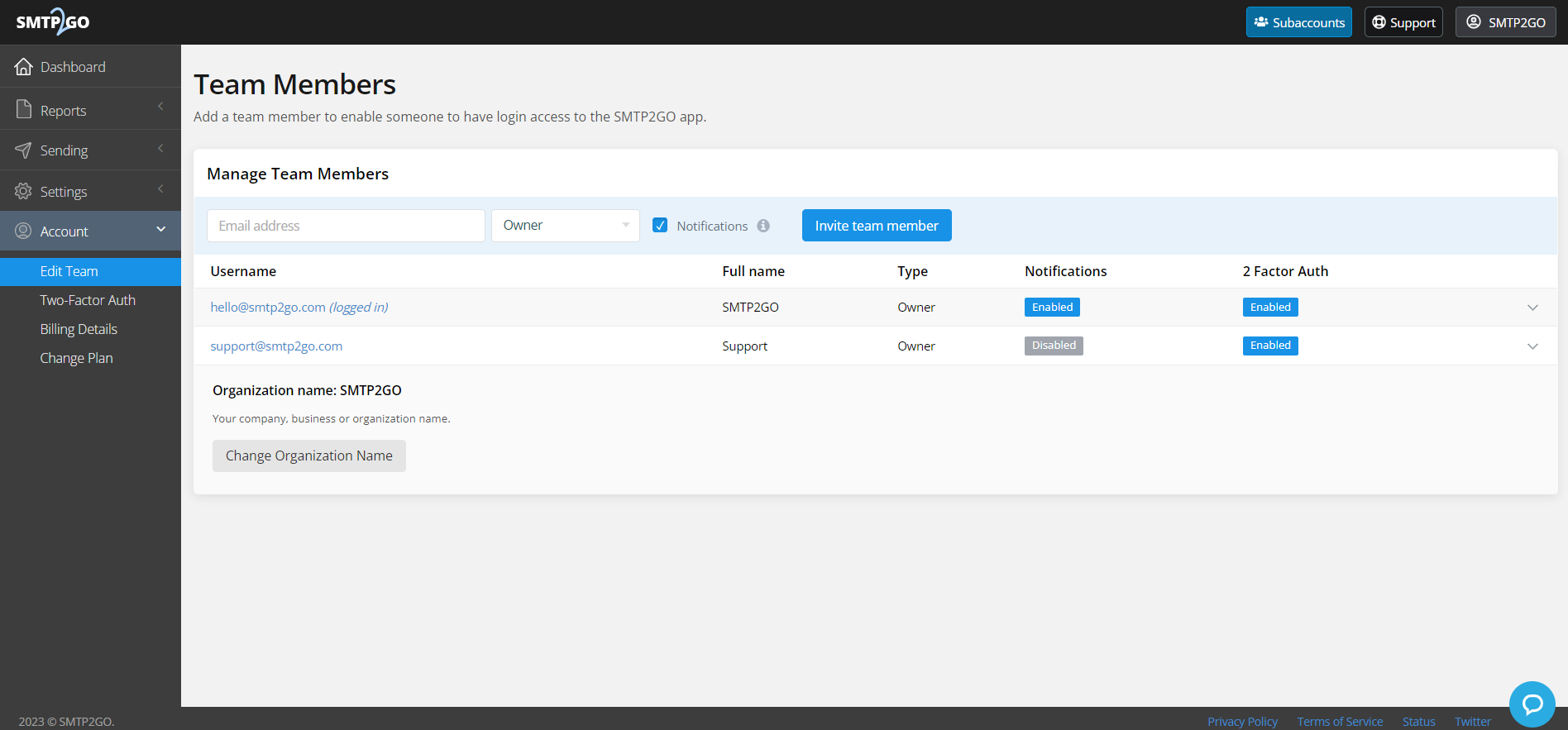Open the Support button

tap(1403, 22)
